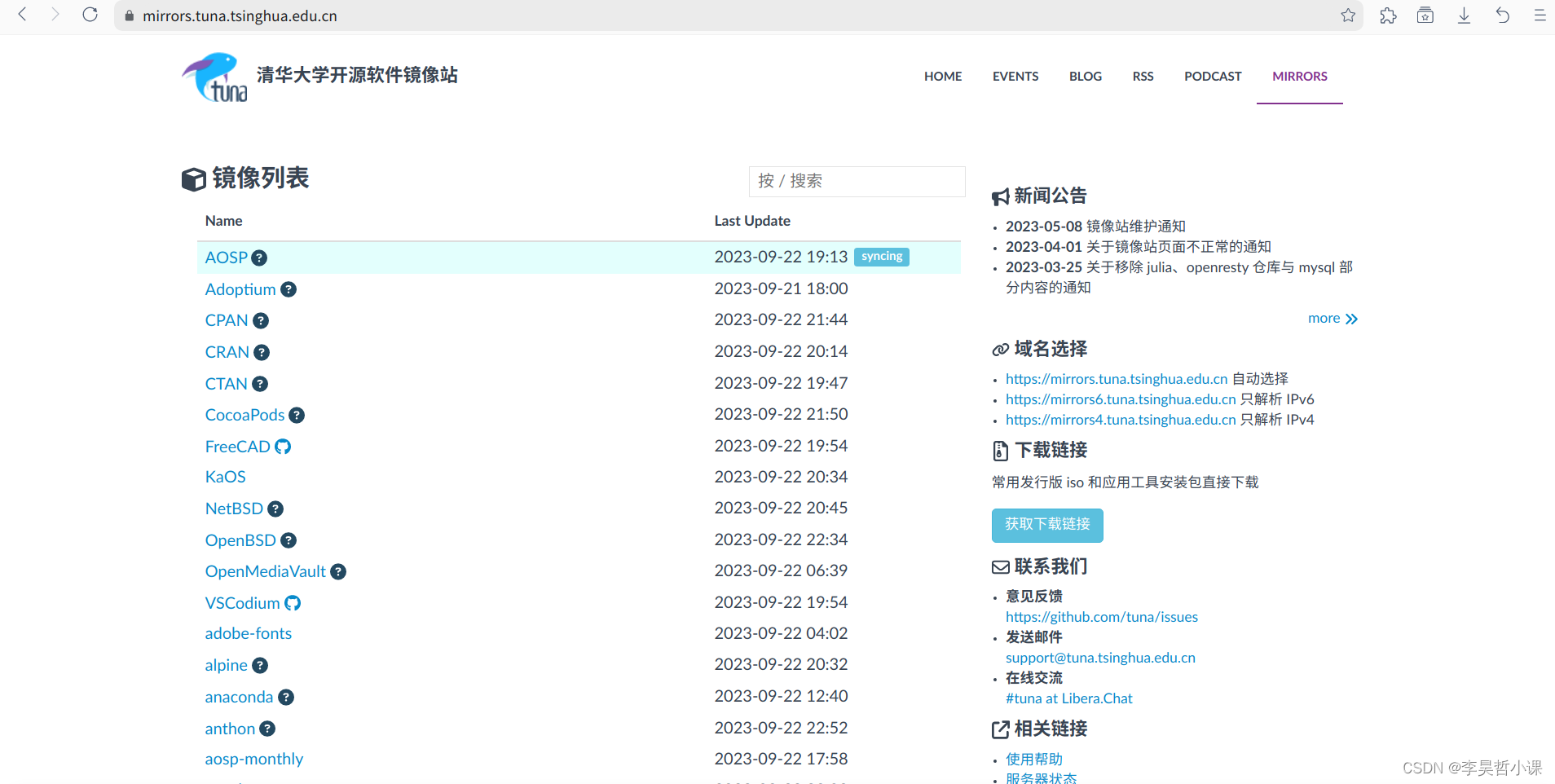Click the syncing badge on AOSP row

[x=882, y=257]
